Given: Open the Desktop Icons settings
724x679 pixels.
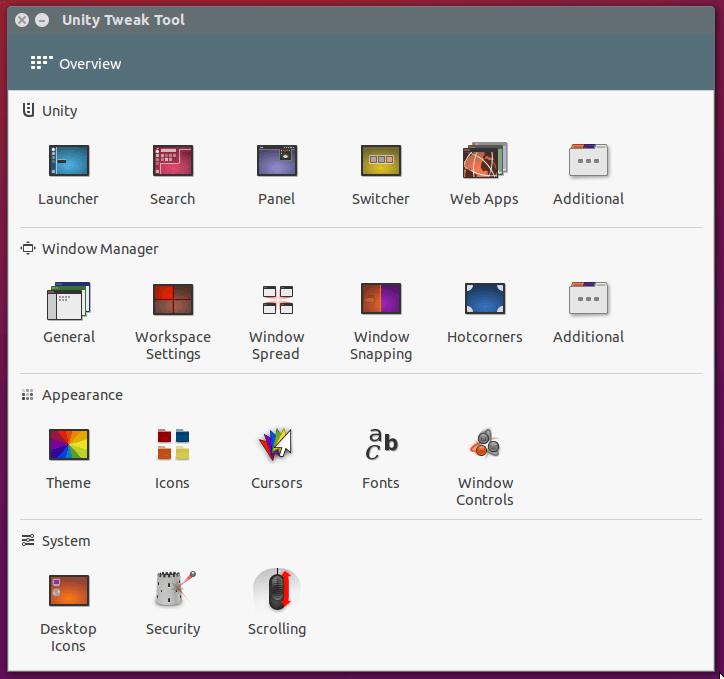Looking at the screenshot, I should (68, 591).
